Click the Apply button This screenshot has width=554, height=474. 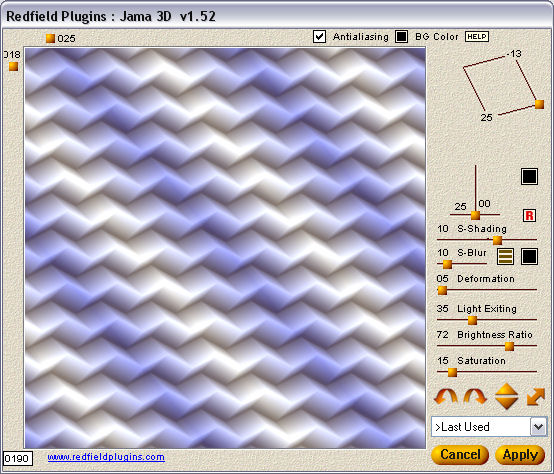click(x=520, y=455)
